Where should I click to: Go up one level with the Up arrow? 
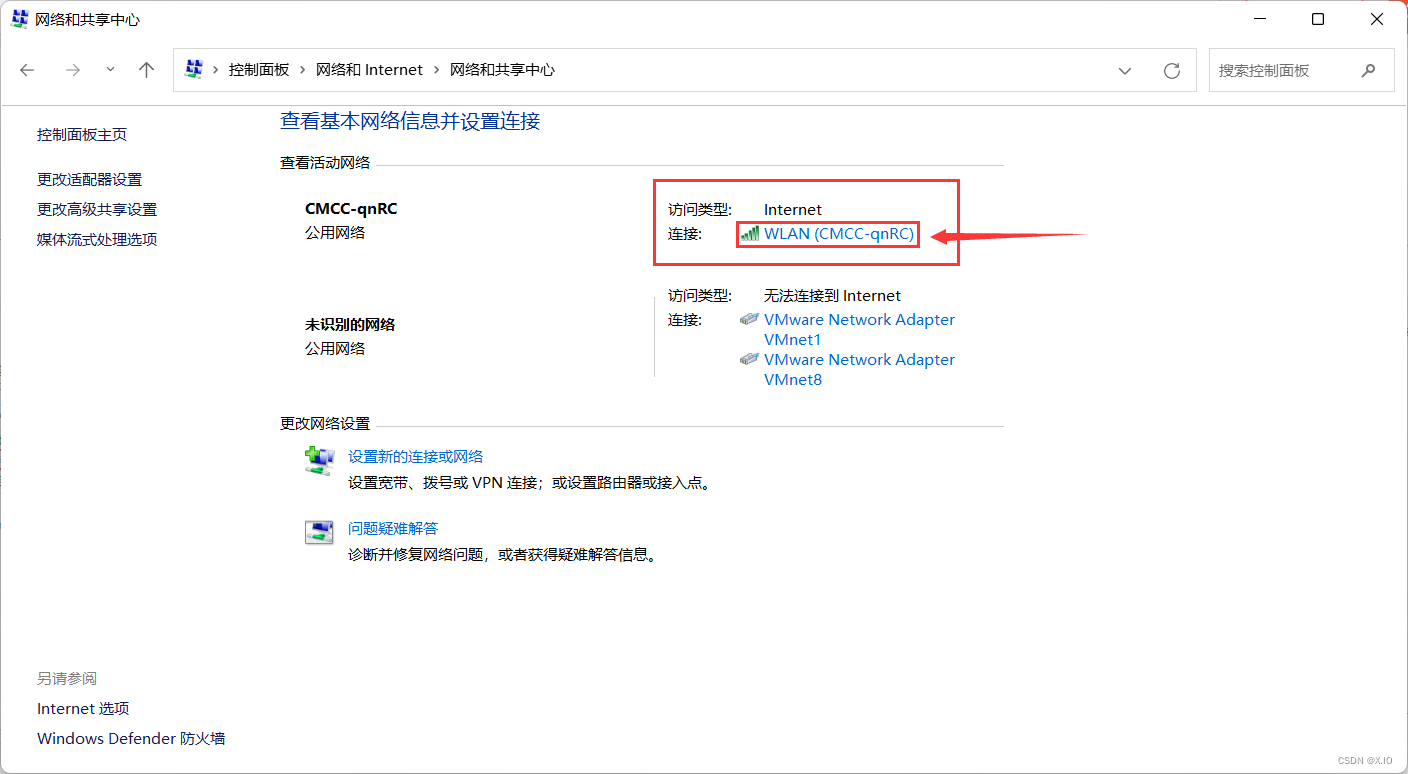(x=147, y=70)
